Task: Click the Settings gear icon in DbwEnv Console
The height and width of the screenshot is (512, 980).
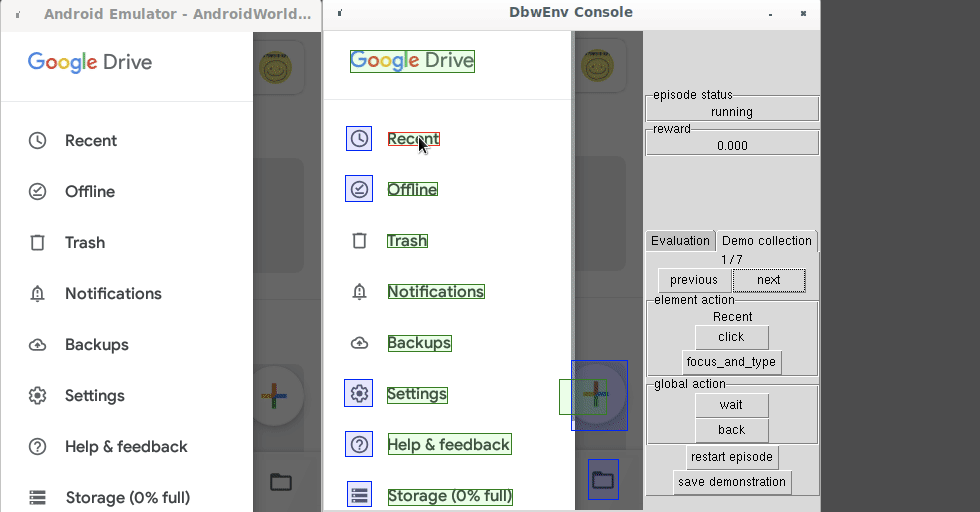Action: [359, 393]
